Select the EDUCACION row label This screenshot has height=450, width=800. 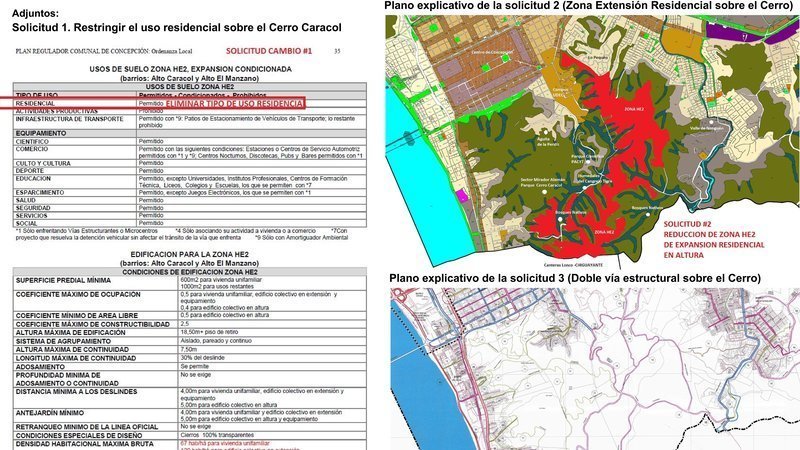(37, 177)
